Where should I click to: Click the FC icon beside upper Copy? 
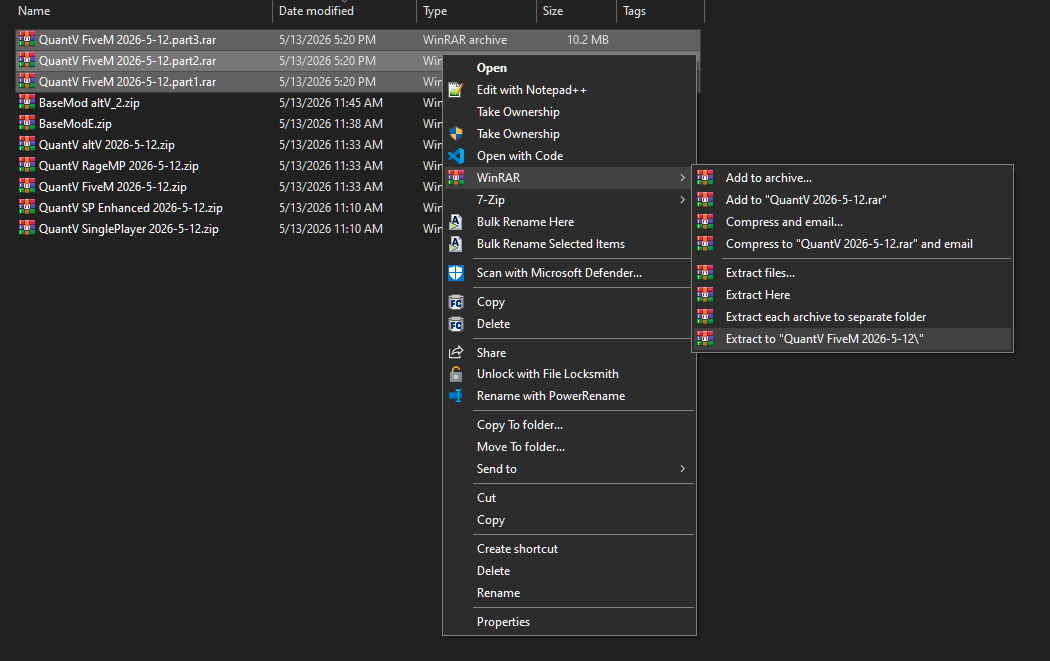click(x=455, y=302)
